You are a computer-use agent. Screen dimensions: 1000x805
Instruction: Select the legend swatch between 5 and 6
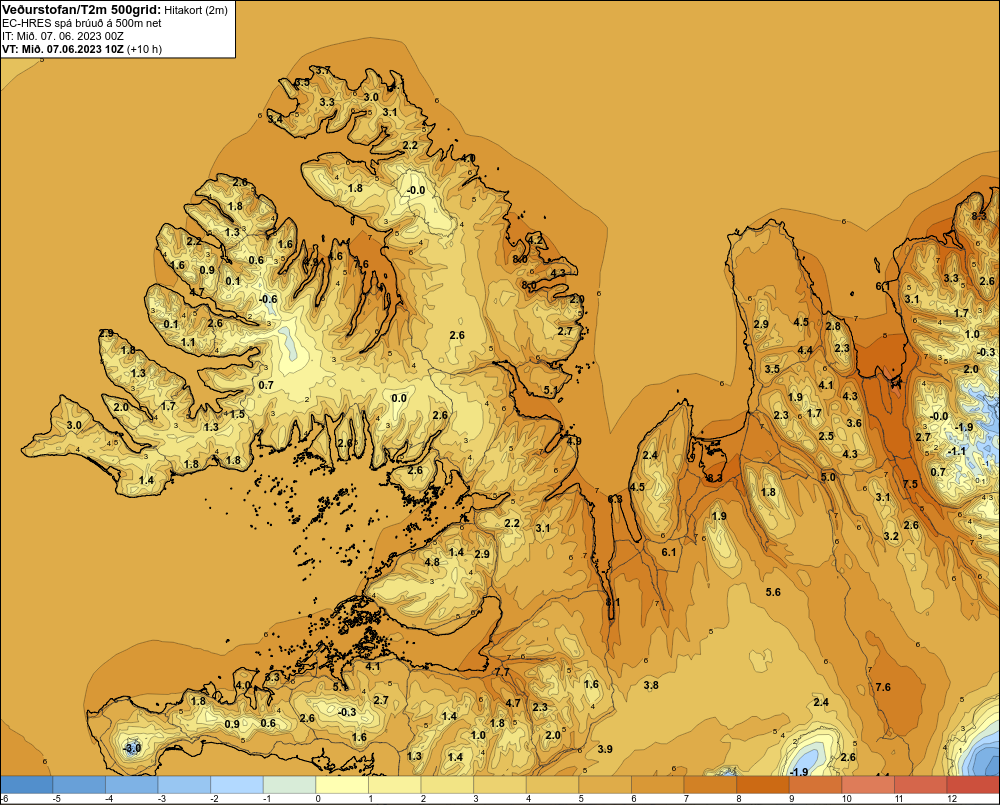605,784
